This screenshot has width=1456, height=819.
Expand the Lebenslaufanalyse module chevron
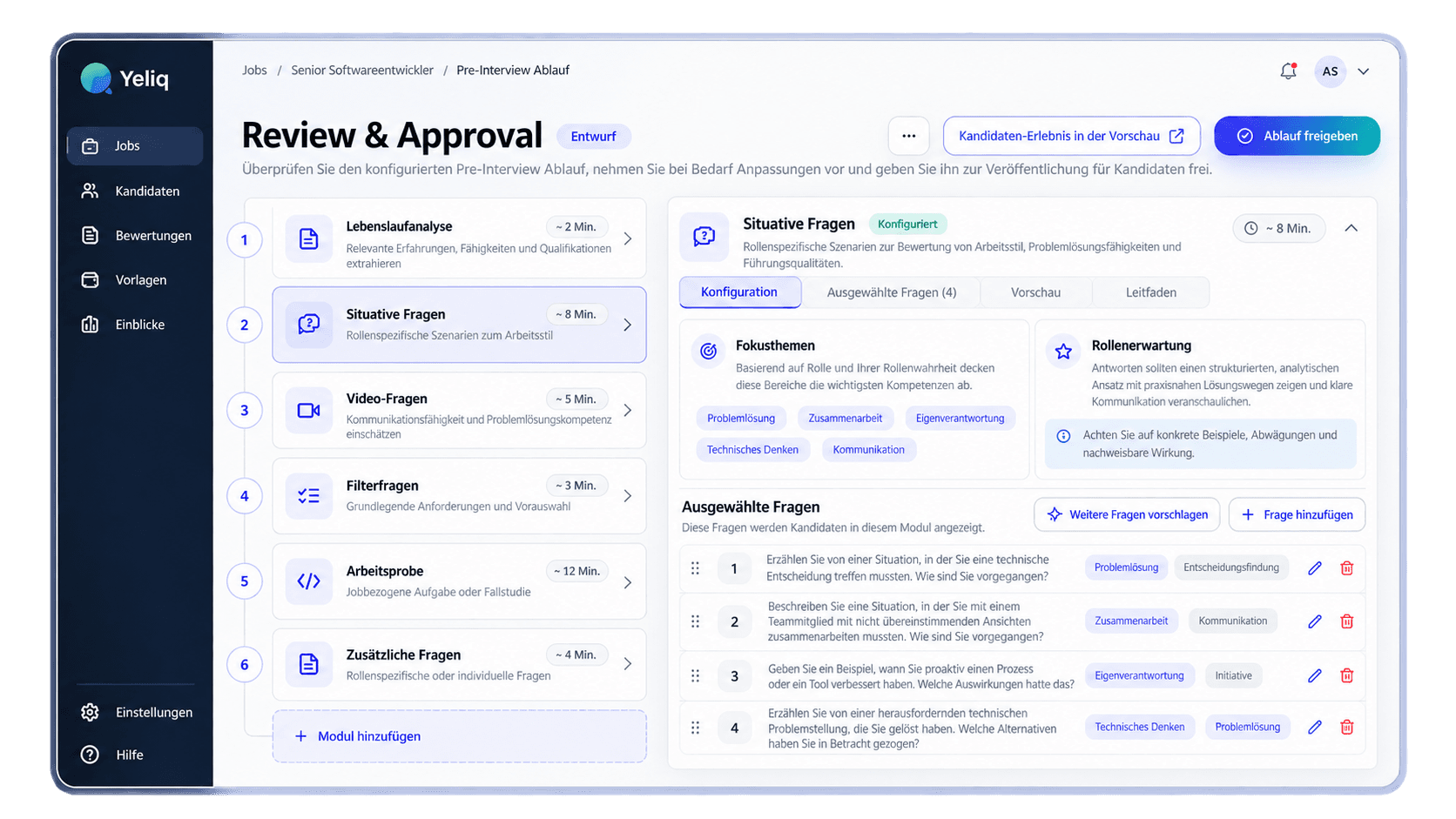tap(628, 238)
